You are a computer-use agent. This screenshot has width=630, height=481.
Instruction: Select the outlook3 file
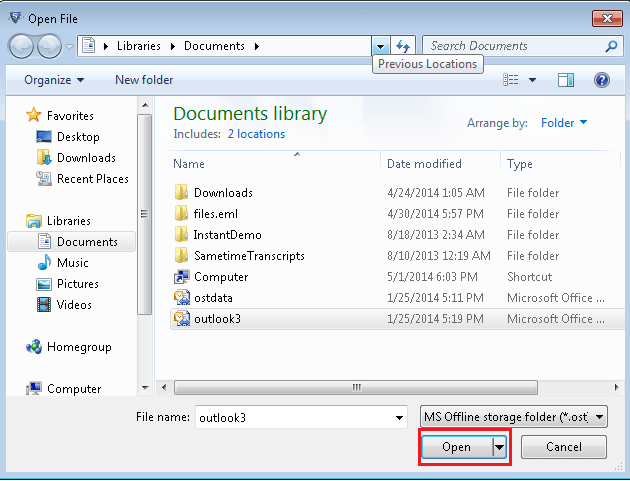pos(397,319)
